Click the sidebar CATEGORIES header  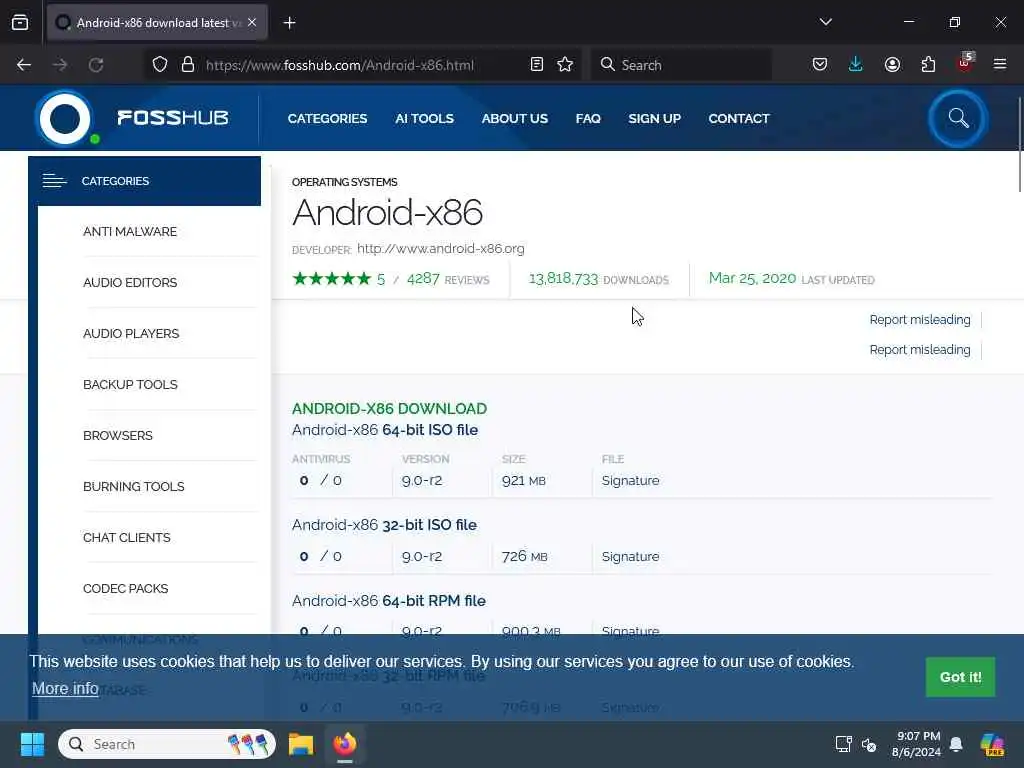coord(144,181)
